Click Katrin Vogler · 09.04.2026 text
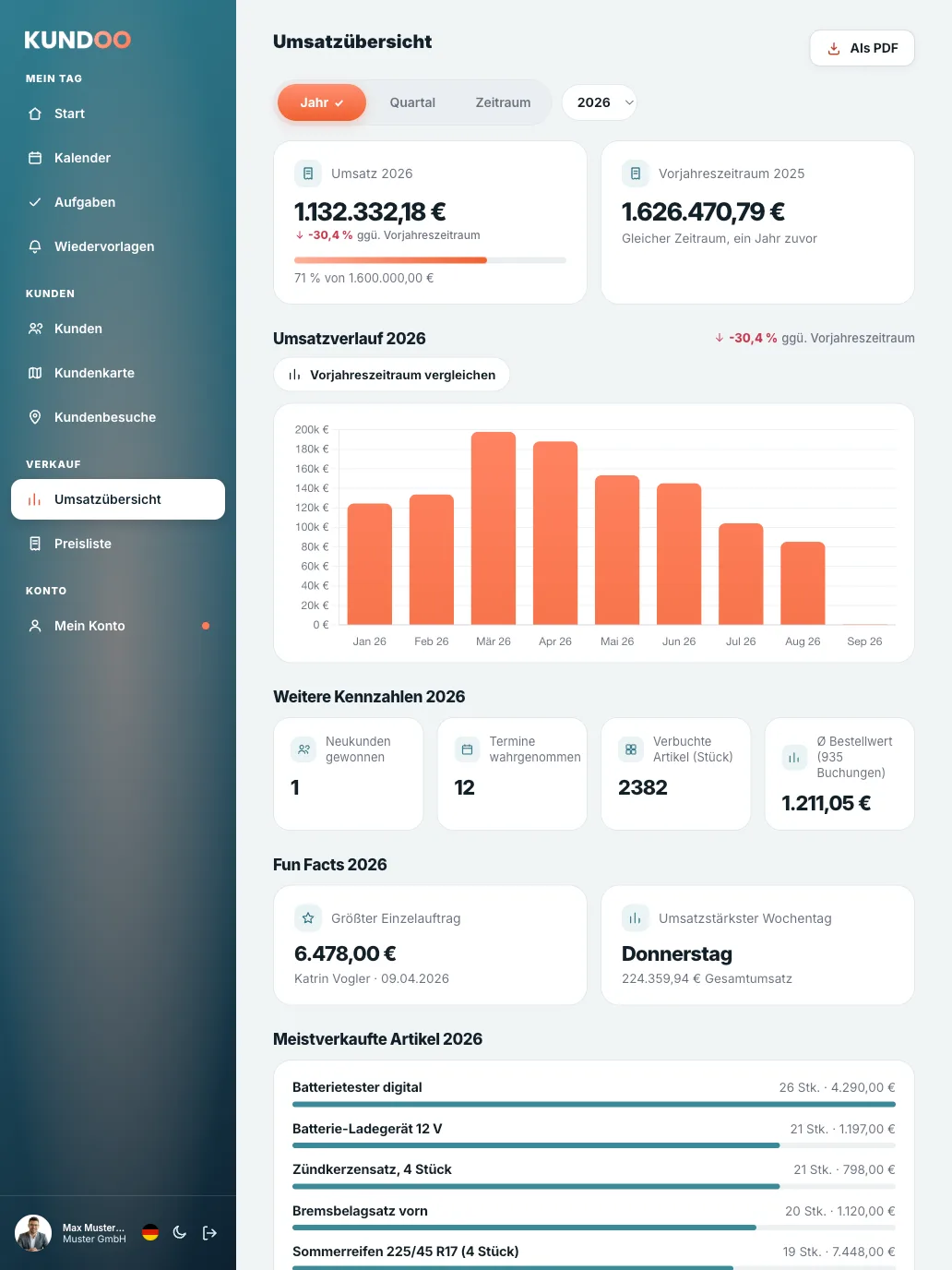952x1270 pixels. [372, 978]
